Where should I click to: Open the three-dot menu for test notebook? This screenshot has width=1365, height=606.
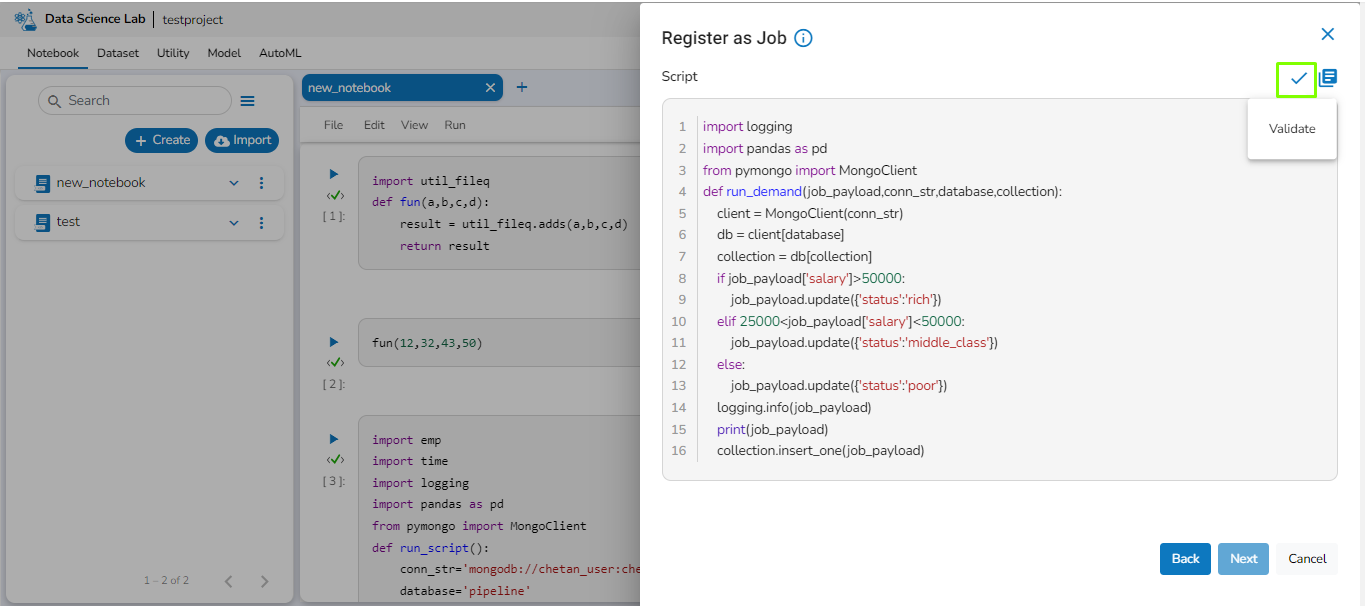click(x=262, y=222)
